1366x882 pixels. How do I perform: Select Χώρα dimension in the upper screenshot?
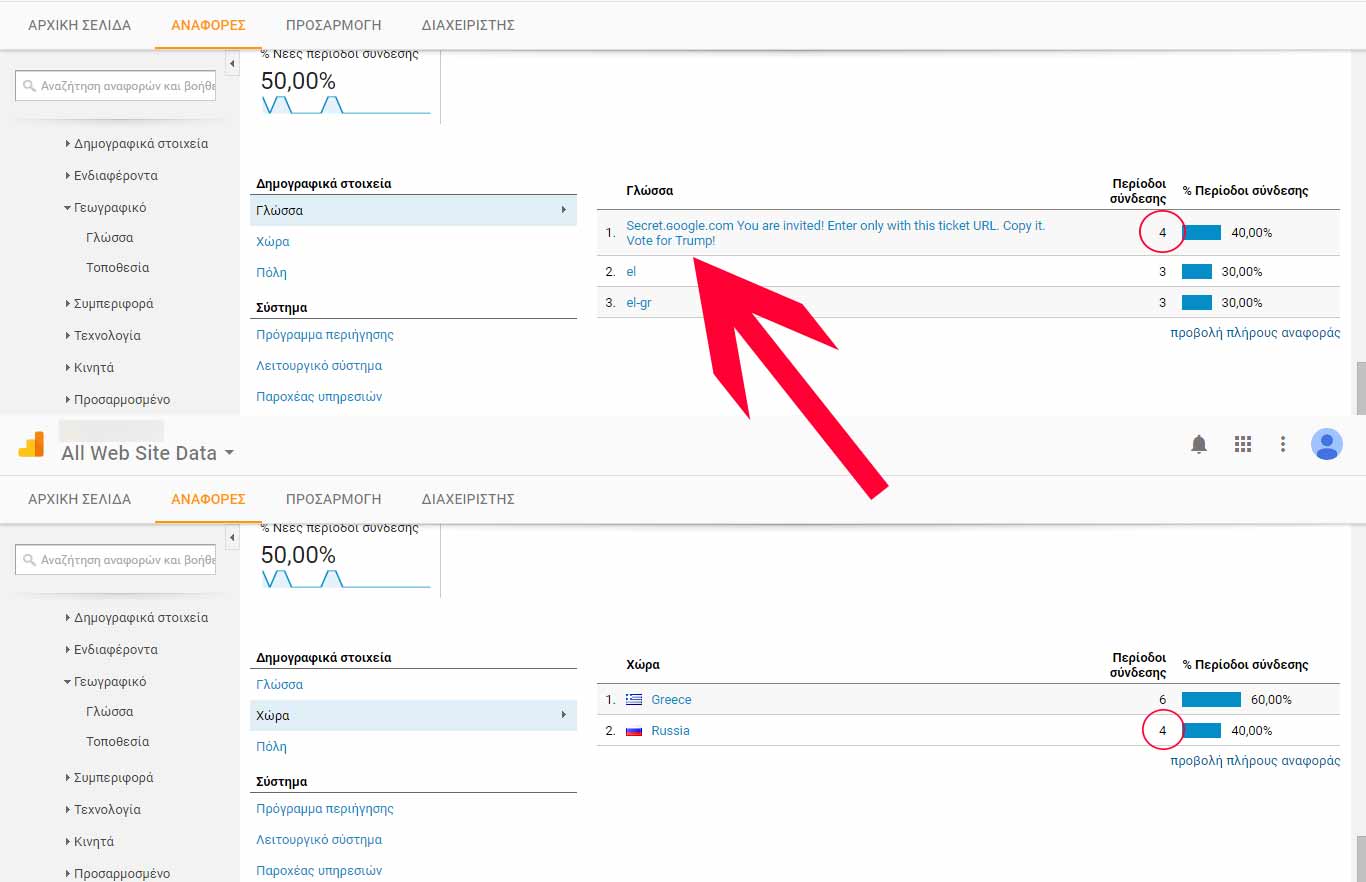pyautogui.click(x=273, y=242)
